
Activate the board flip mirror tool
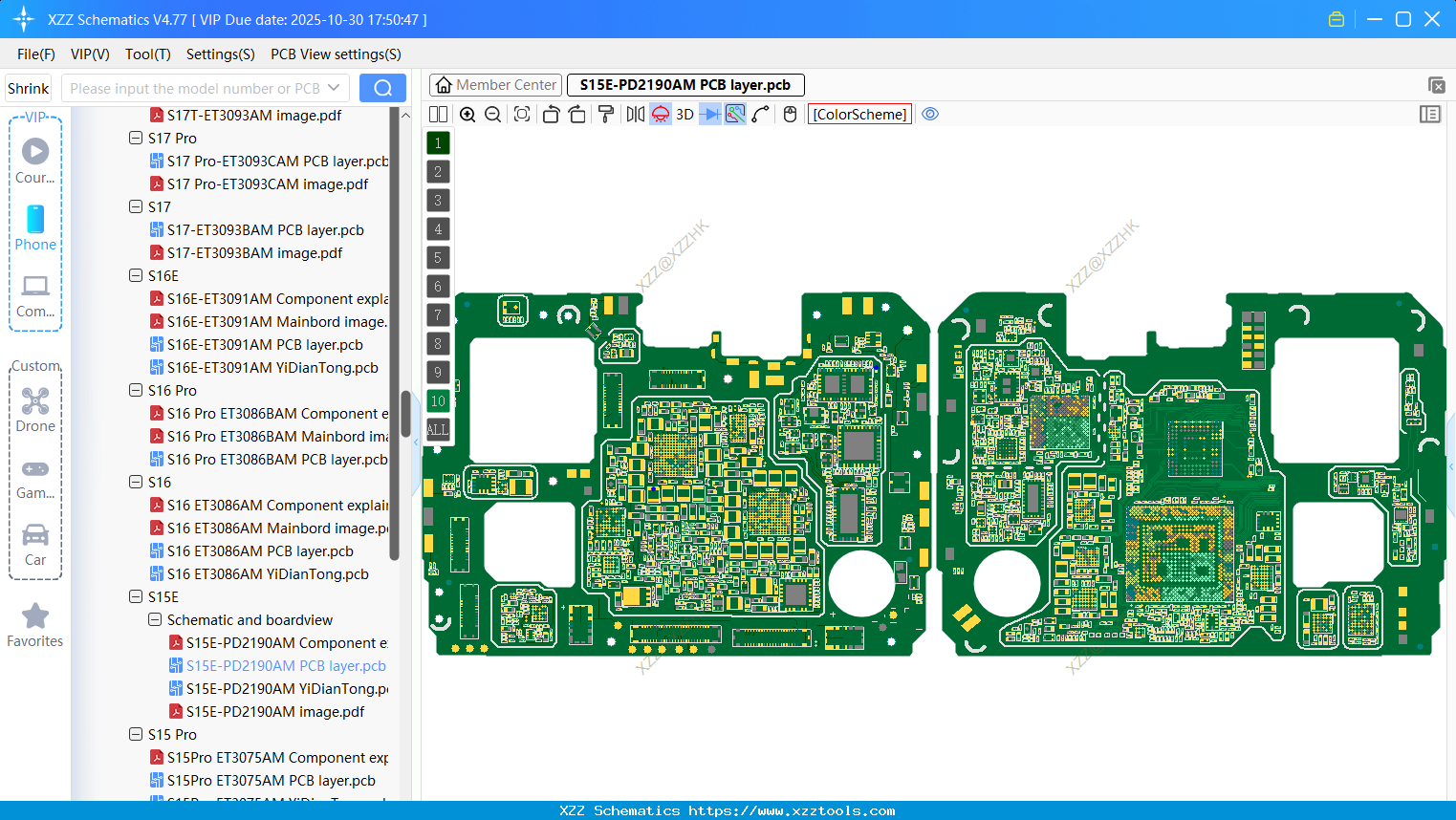pyautogui.click(x=634, y=114)
